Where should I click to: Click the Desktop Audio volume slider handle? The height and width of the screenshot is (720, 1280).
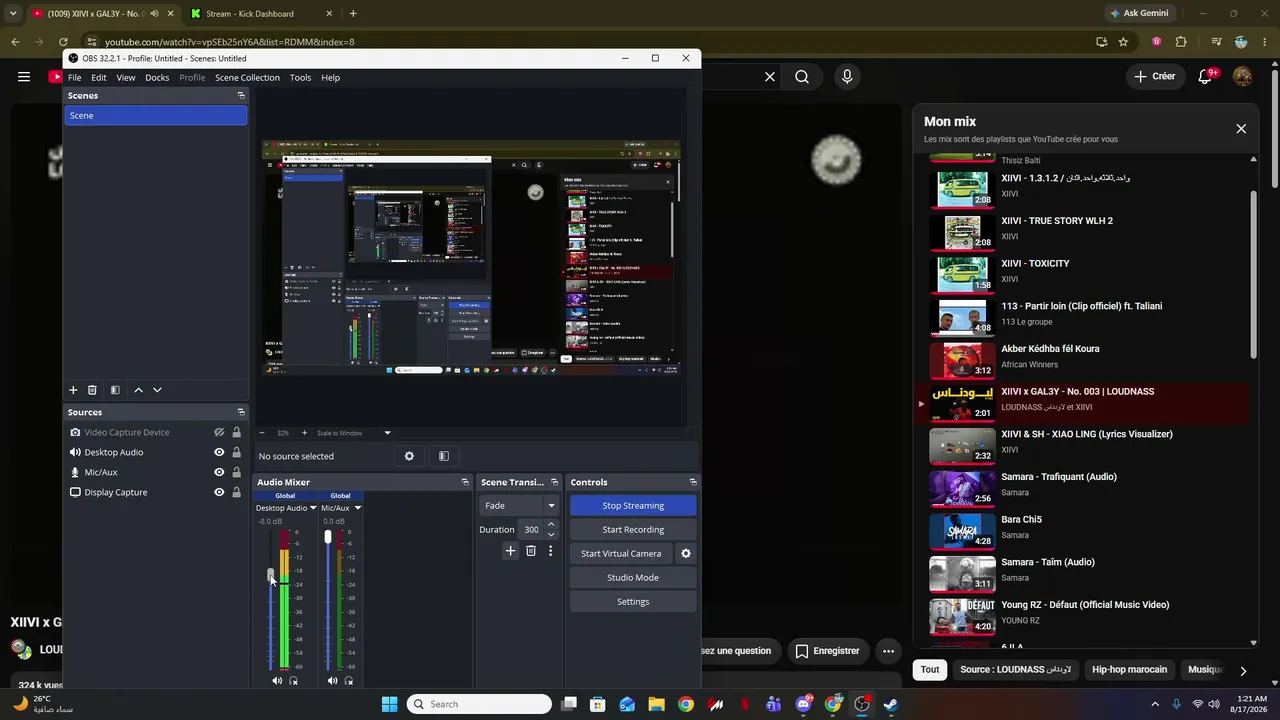point(270,575)
